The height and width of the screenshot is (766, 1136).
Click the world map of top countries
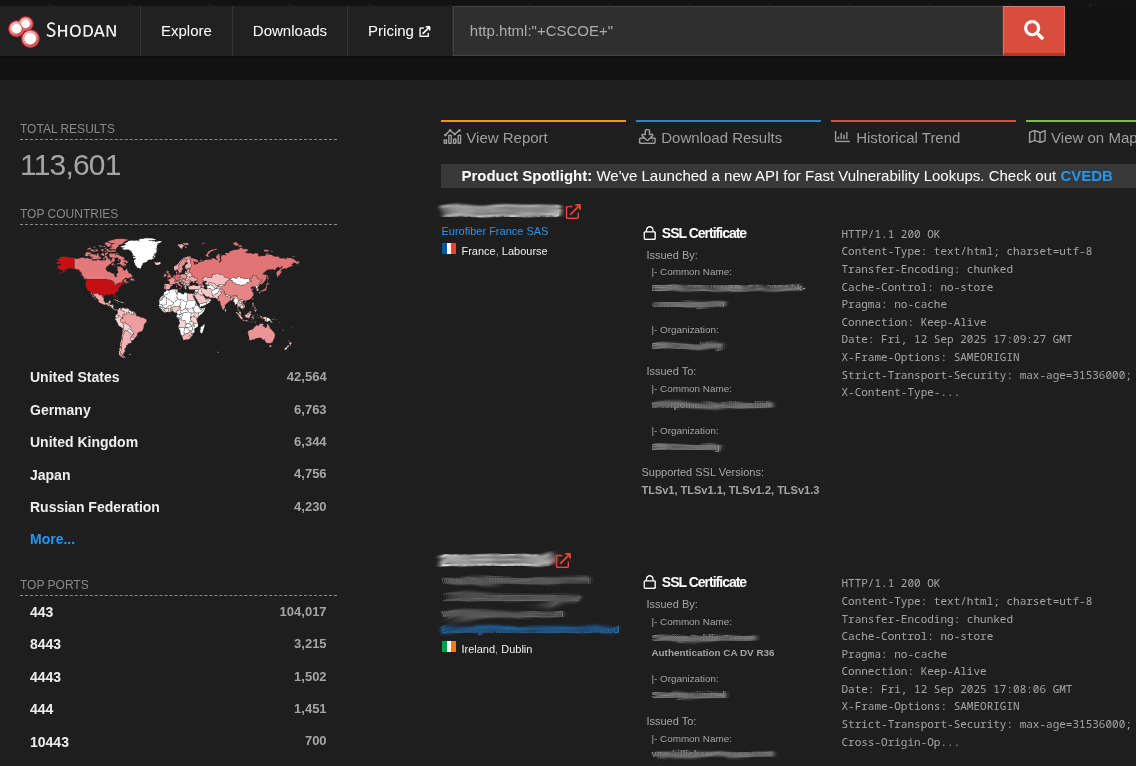[x=178, y=297]
